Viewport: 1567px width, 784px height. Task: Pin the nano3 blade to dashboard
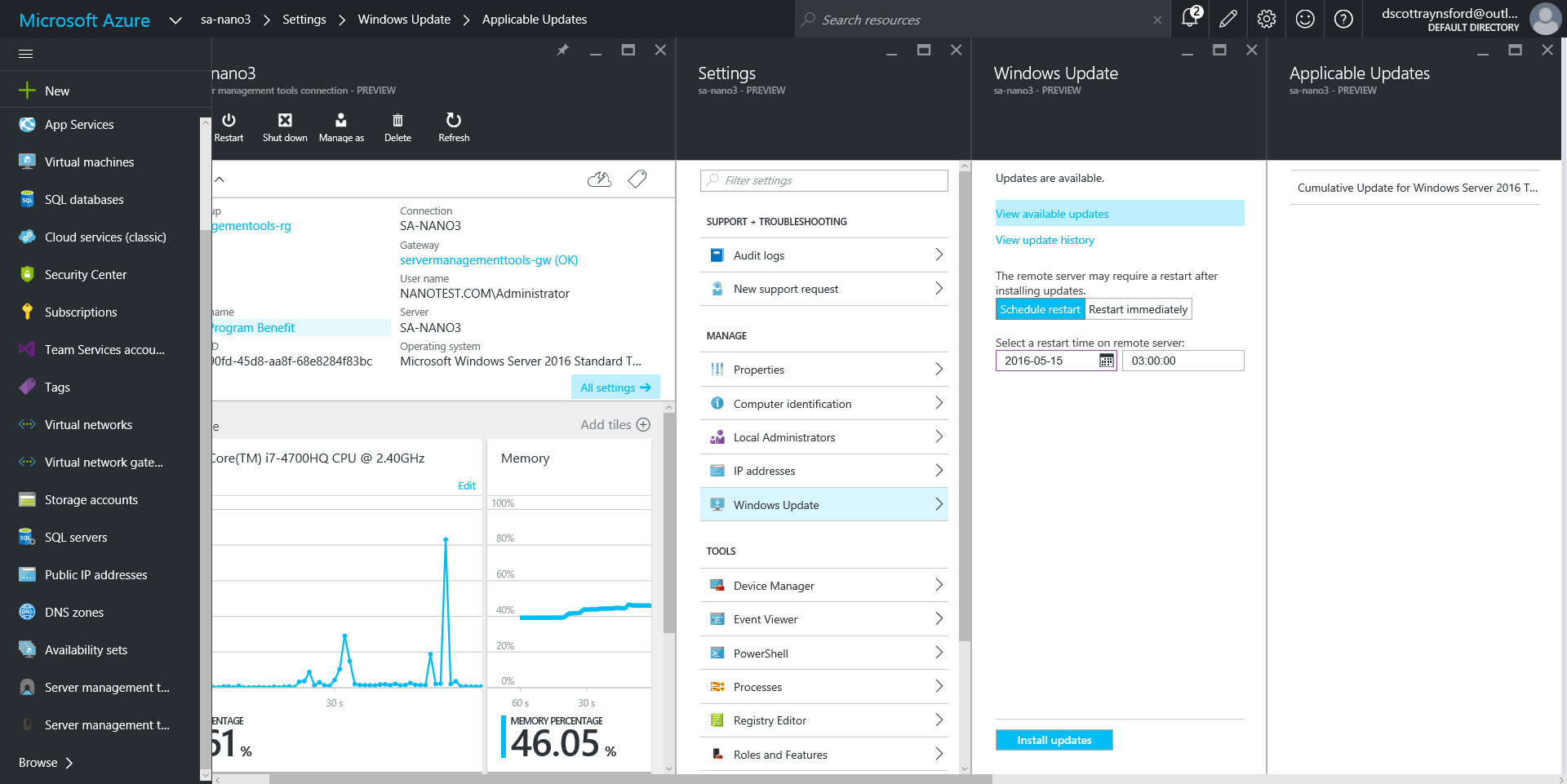(562, 51)
